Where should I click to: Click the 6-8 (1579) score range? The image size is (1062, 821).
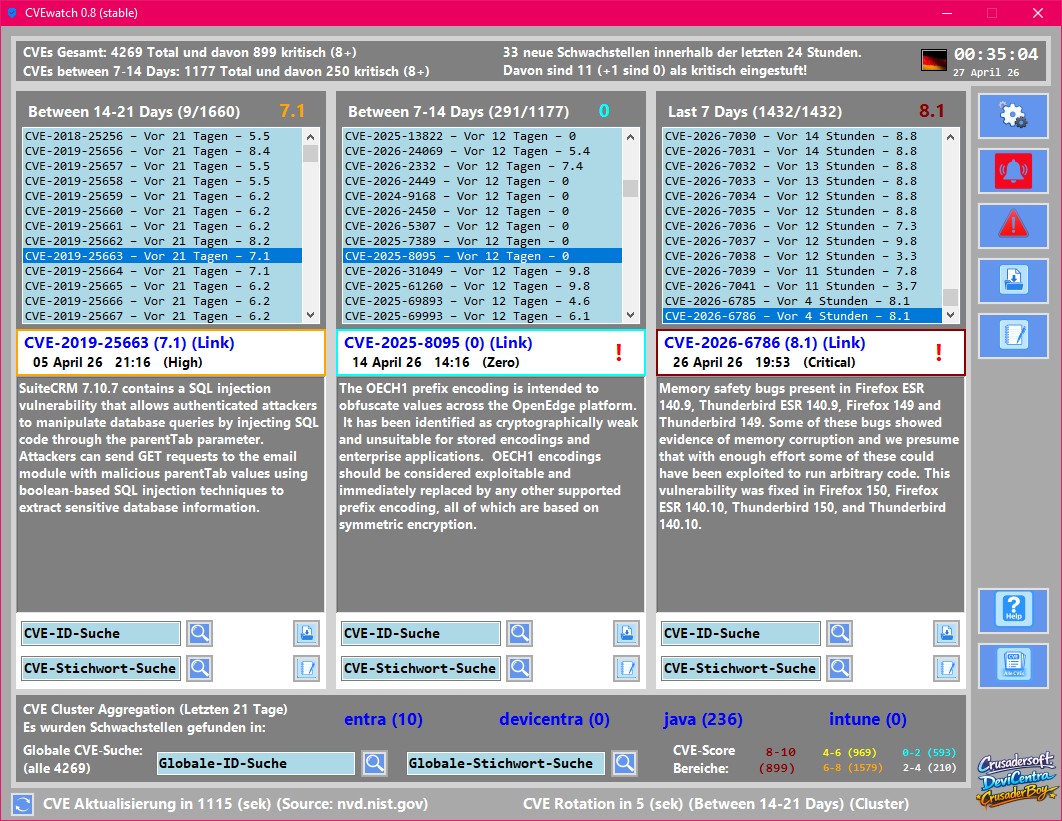click(853, 767)
